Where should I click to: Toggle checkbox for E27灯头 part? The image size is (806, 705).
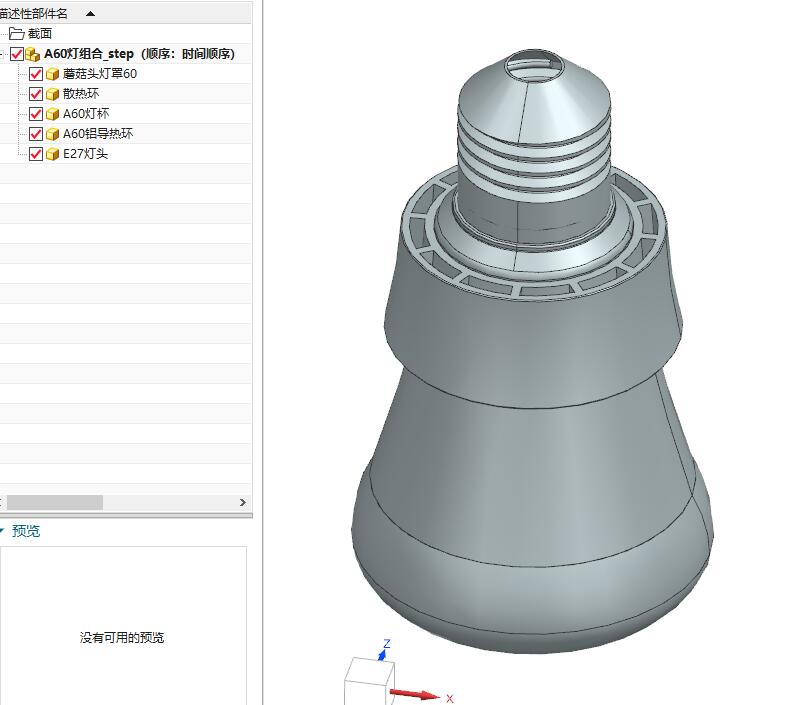tap(36, 154)
